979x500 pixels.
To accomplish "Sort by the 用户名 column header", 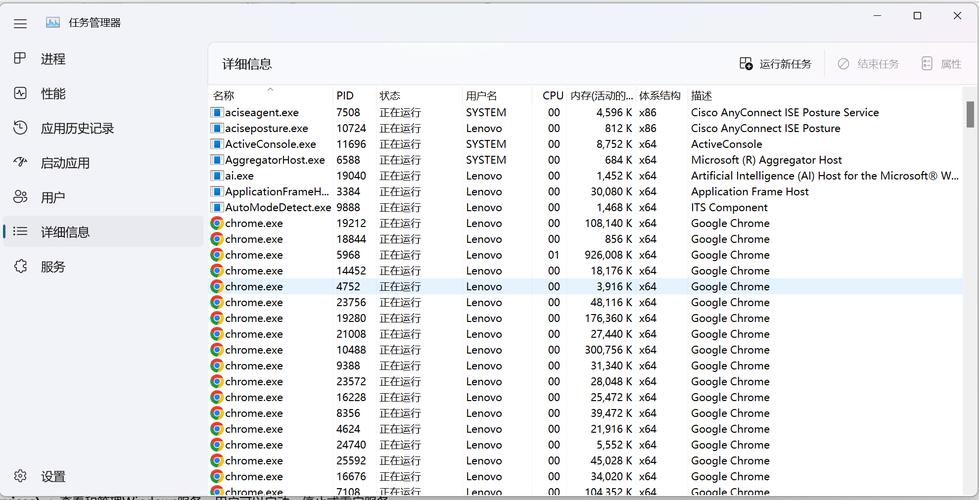I will pyautogui.click(x=496, y=96).
